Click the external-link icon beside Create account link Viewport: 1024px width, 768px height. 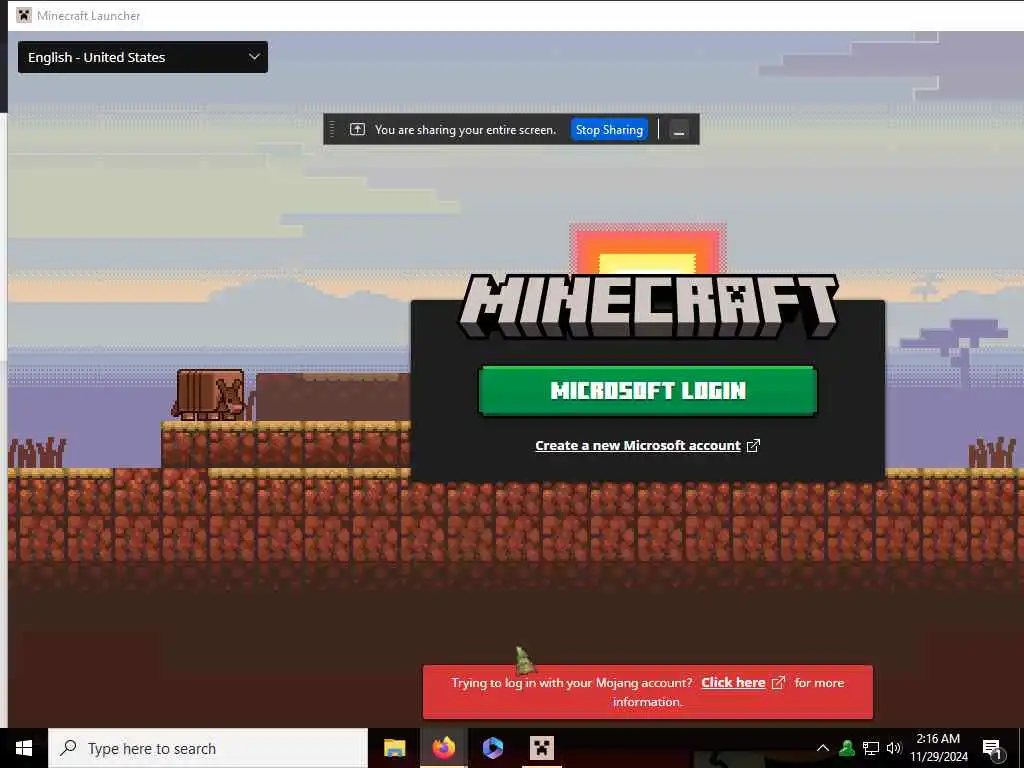pyautogui.click(x=753, y=445)
